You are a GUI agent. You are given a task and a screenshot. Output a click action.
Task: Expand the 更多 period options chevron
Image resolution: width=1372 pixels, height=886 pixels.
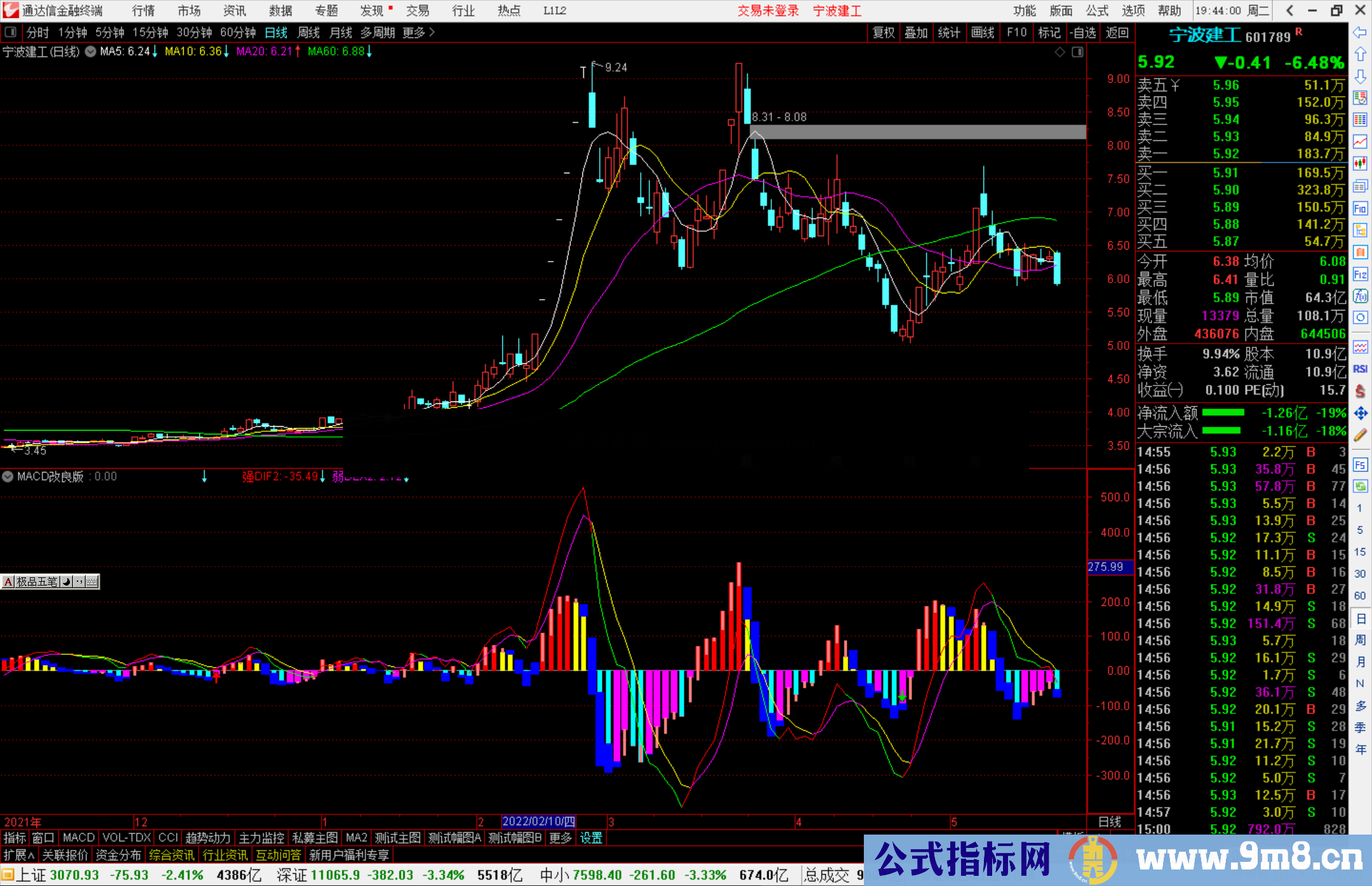click(x=432, y=32)
